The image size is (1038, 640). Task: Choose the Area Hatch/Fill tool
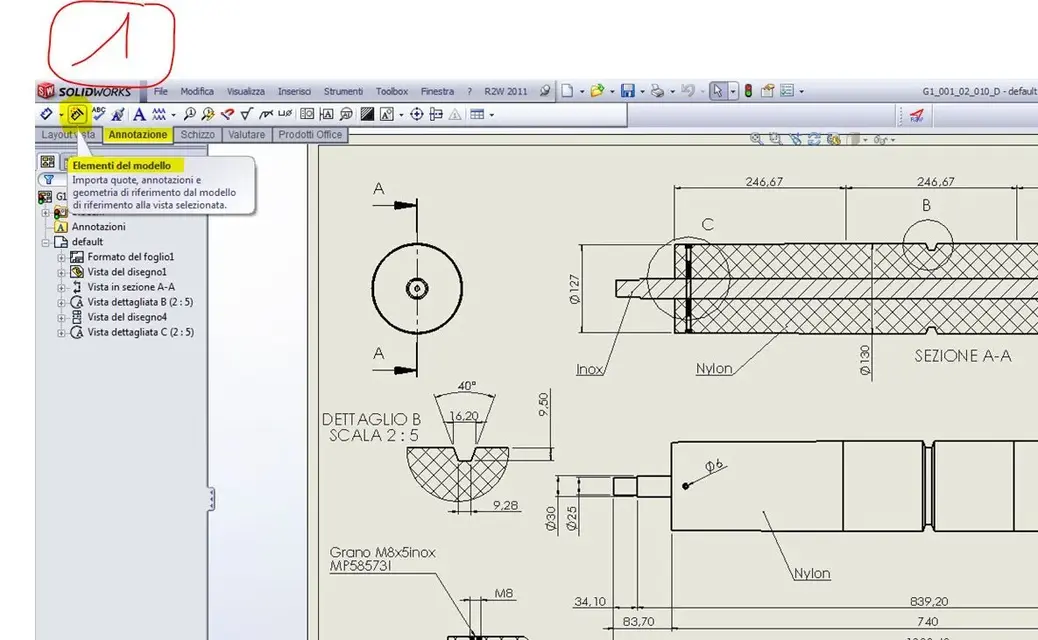tap(367, 114)
